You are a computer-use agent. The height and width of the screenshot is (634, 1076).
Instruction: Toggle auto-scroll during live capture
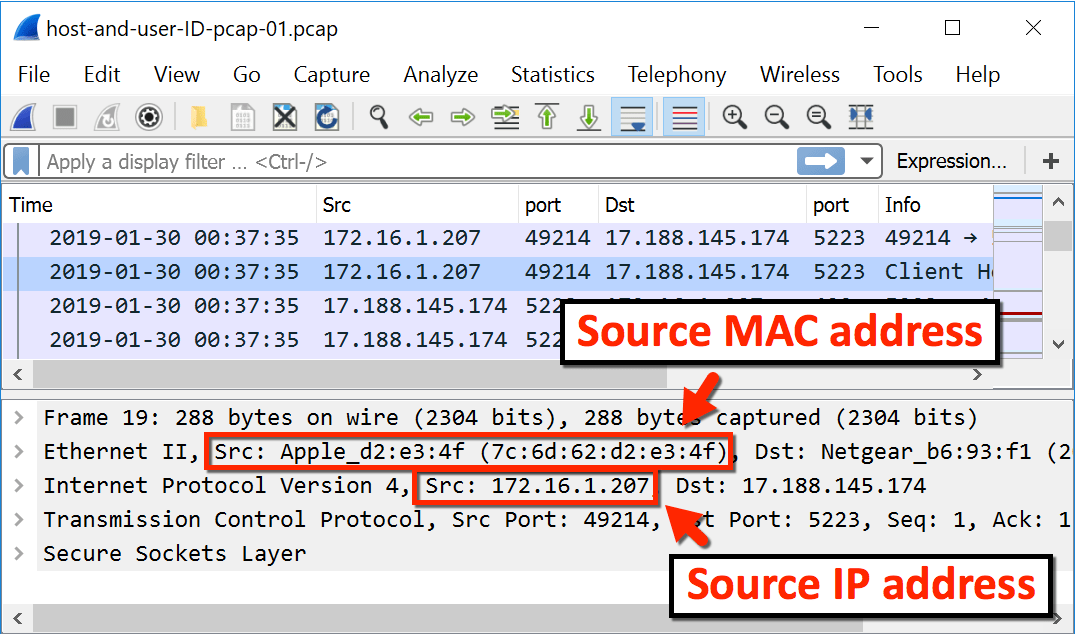(x=633, y=117)
